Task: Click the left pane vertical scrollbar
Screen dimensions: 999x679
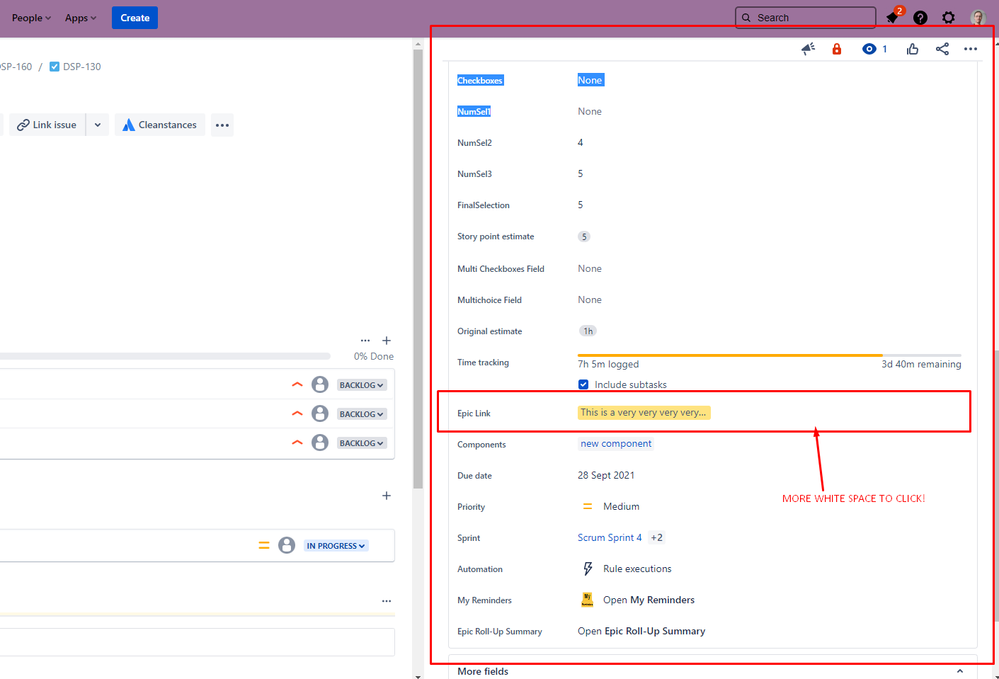Action: 418,268
